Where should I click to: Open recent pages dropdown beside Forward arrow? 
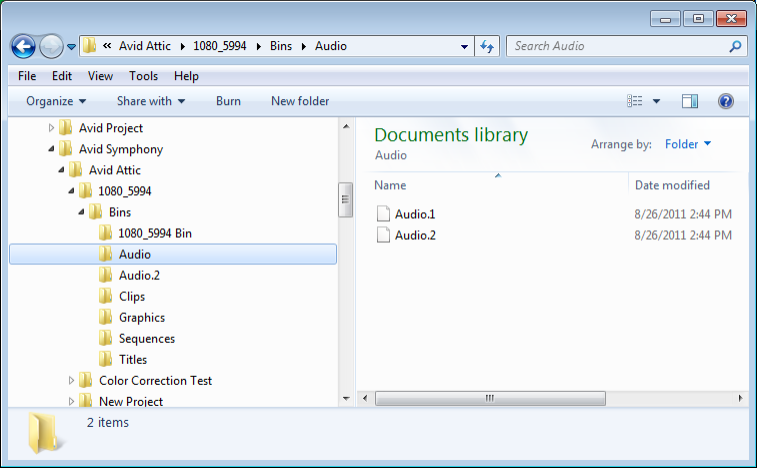point(71,47)
